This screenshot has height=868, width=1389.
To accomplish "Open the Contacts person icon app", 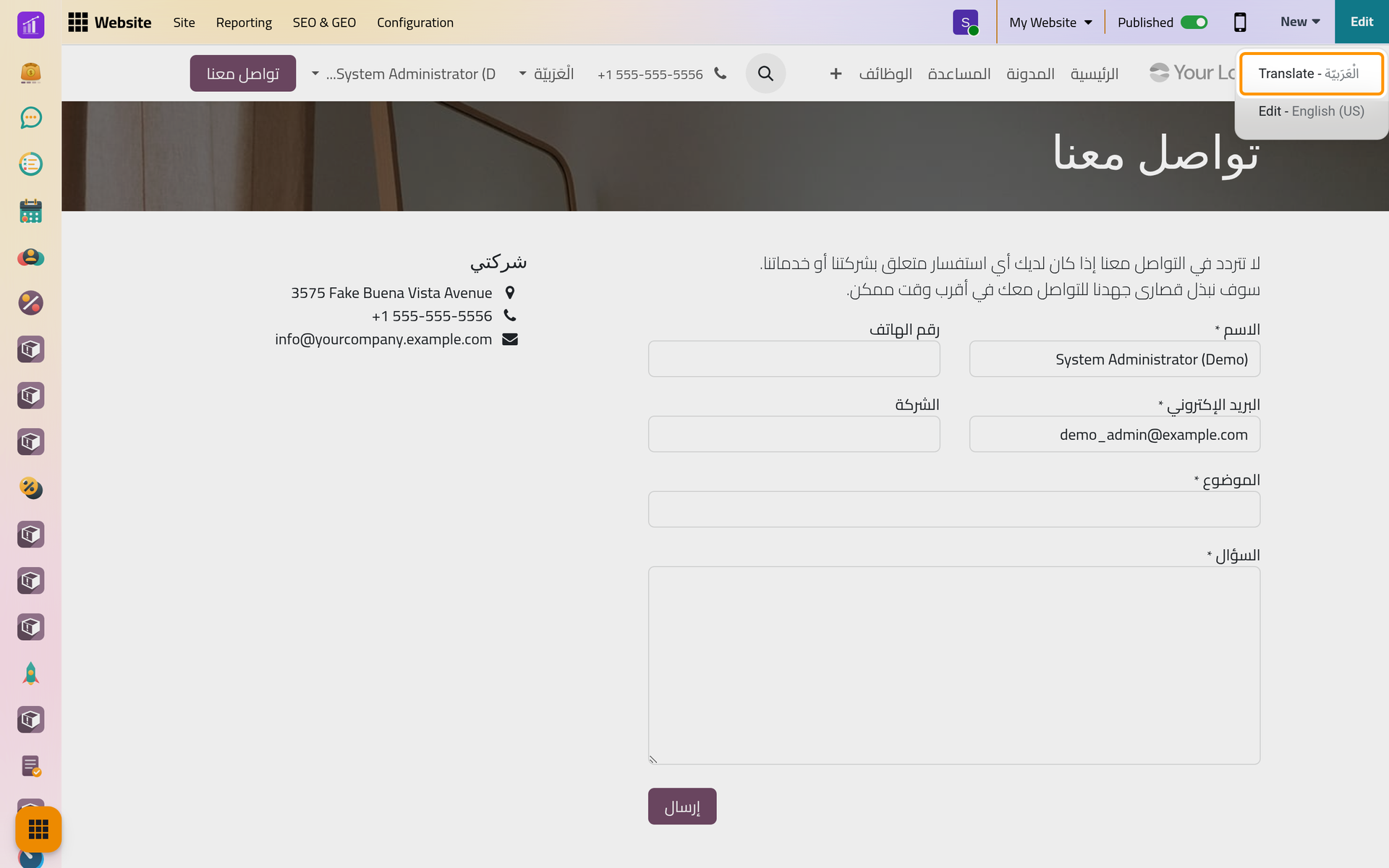I will point(30,257).
